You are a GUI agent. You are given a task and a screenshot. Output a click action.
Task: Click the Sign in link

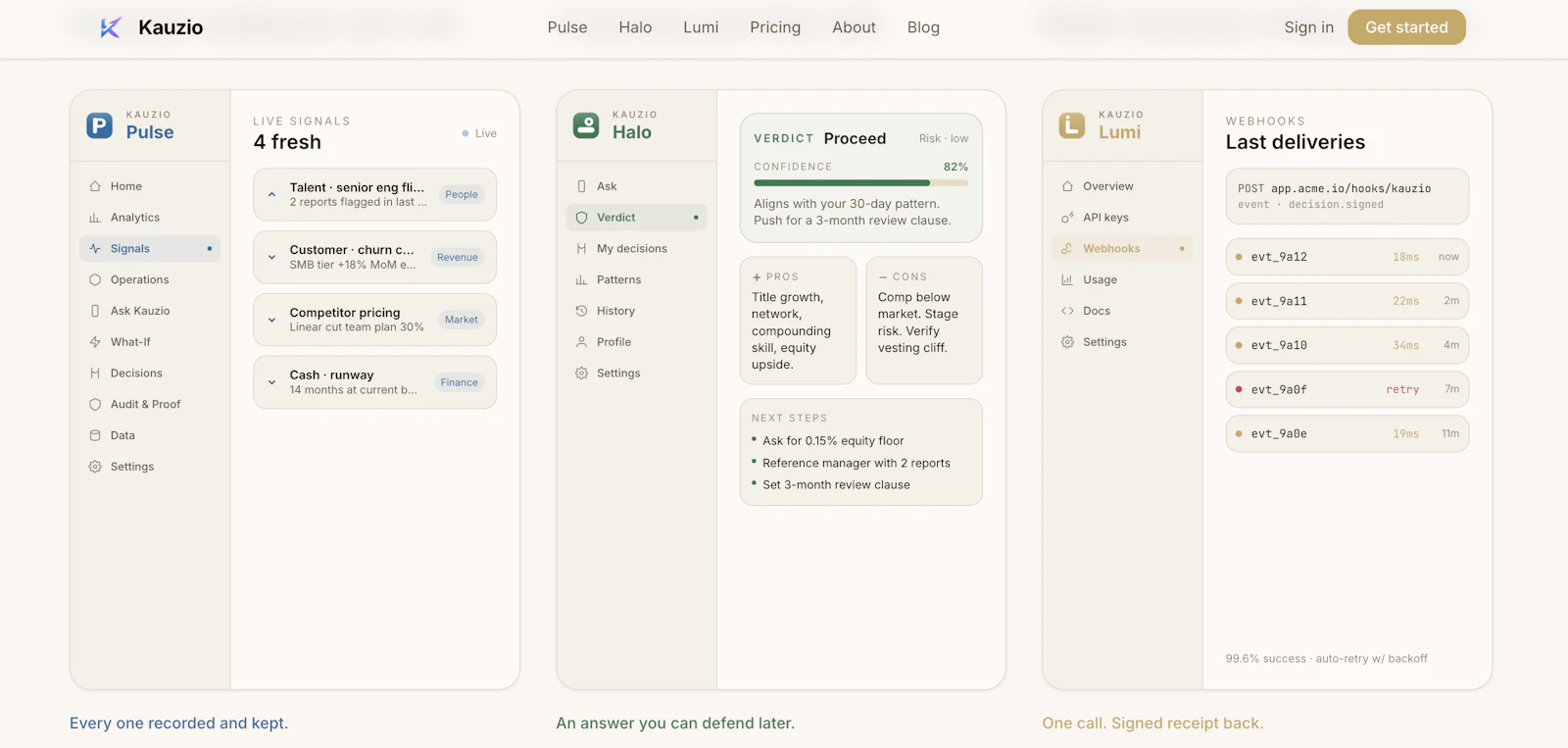(1308, 27)
